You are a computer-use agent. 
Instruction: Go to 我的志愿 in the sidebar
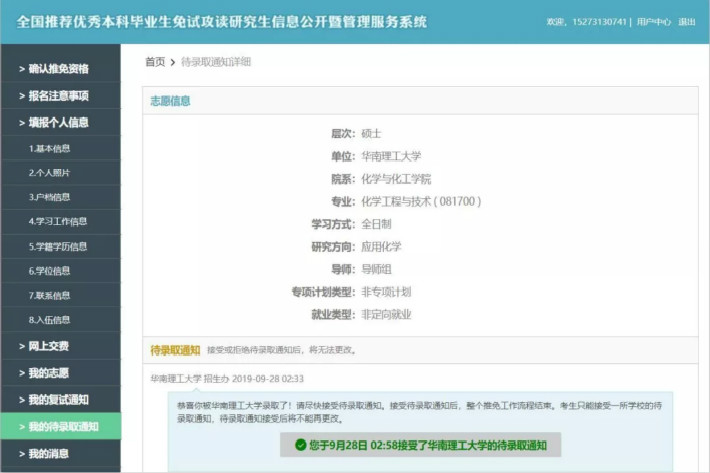[x=48, y=373]
